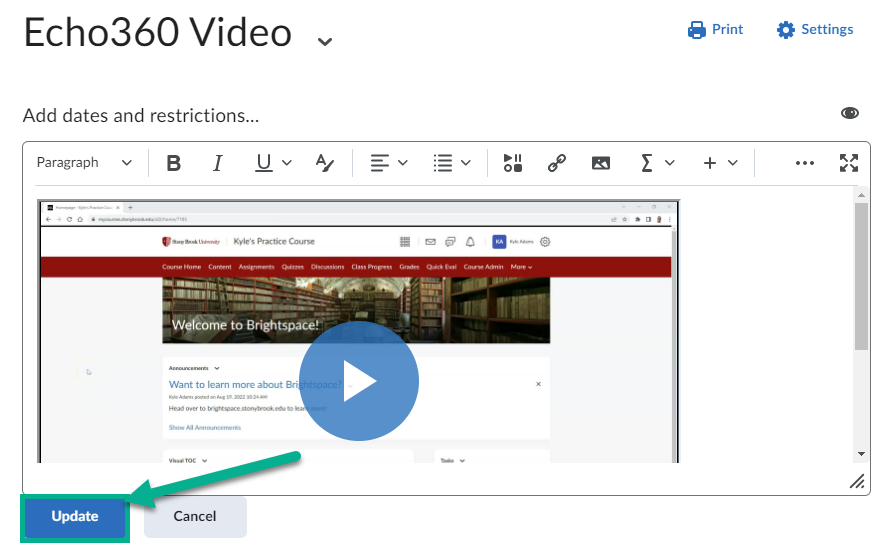This screenshot has height=543, width=882.
Task: Open Insert Stuff media icon
Action: 512,163
